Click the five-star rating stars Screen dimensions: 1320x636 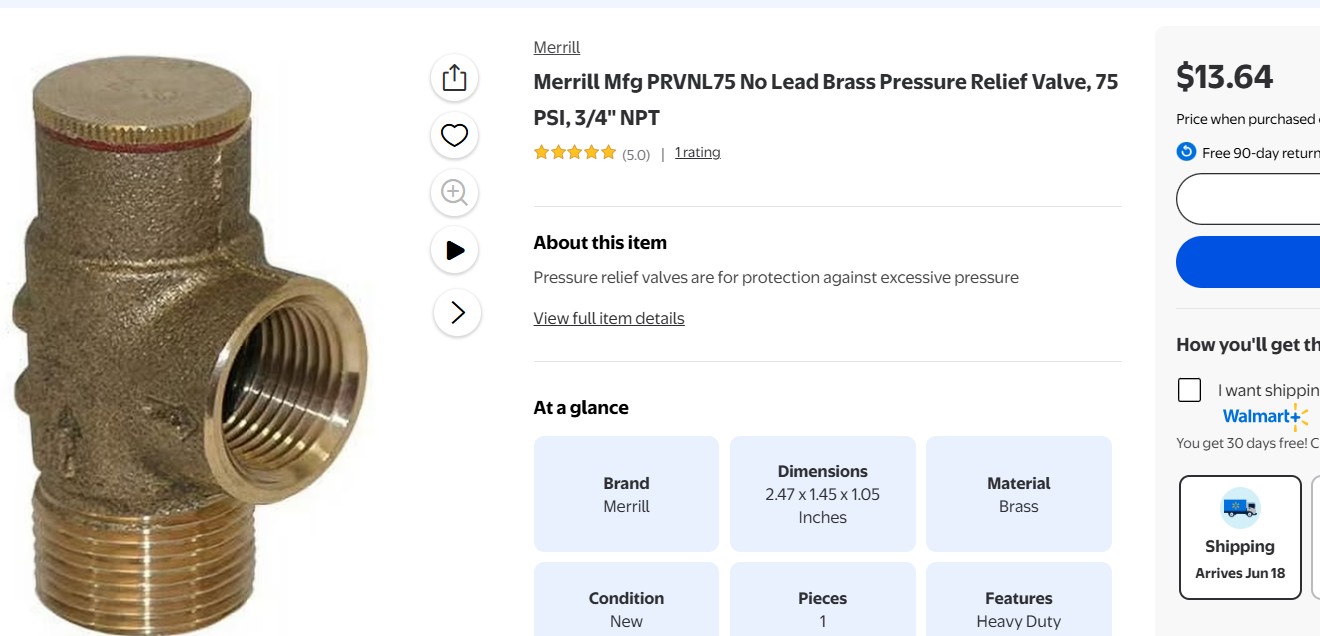pyautogui.click(x=575, y=153)
